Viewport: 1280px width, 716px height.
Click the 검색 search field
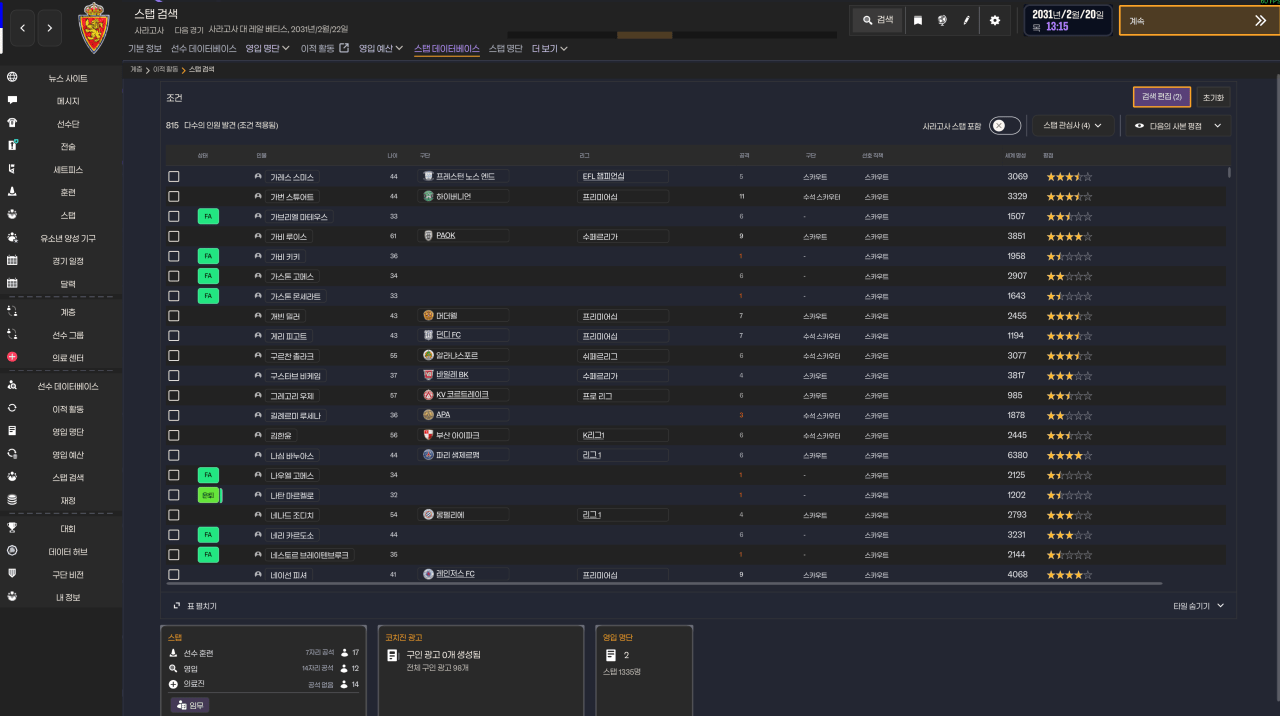point(878,20)
